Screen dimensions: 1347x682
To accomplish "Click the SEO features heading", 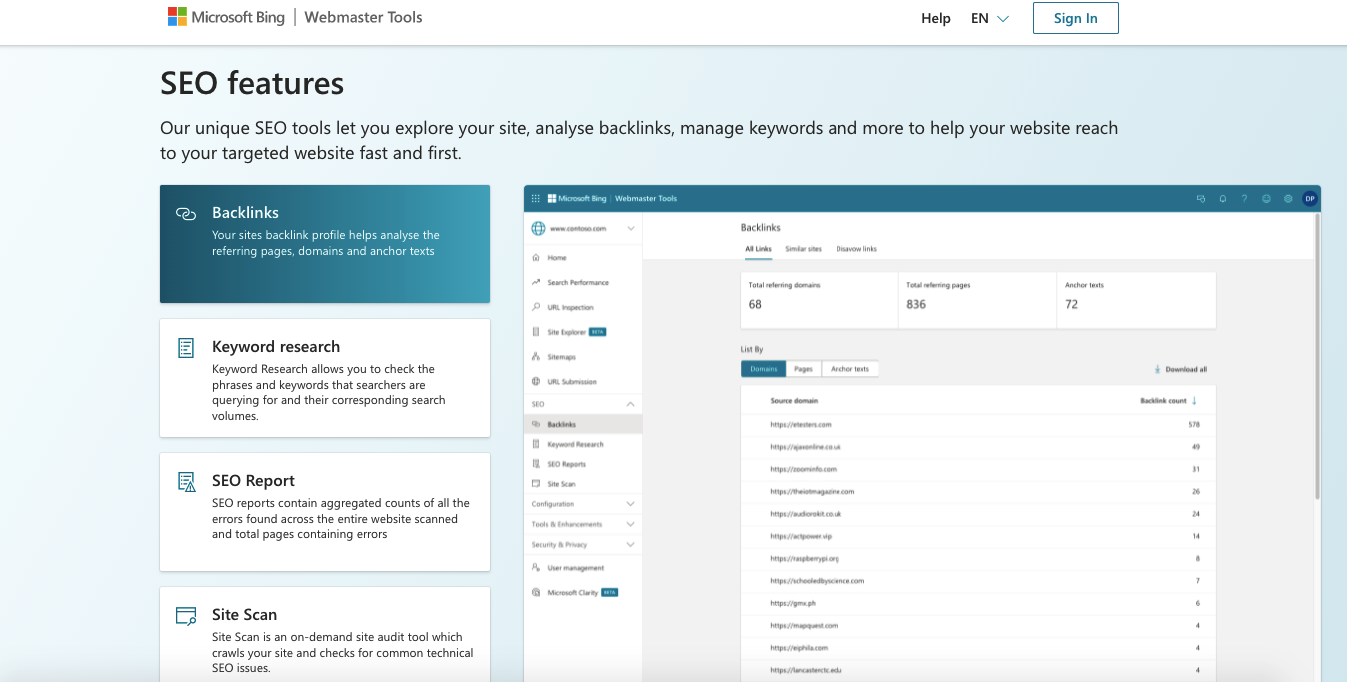I will point(252,83).
